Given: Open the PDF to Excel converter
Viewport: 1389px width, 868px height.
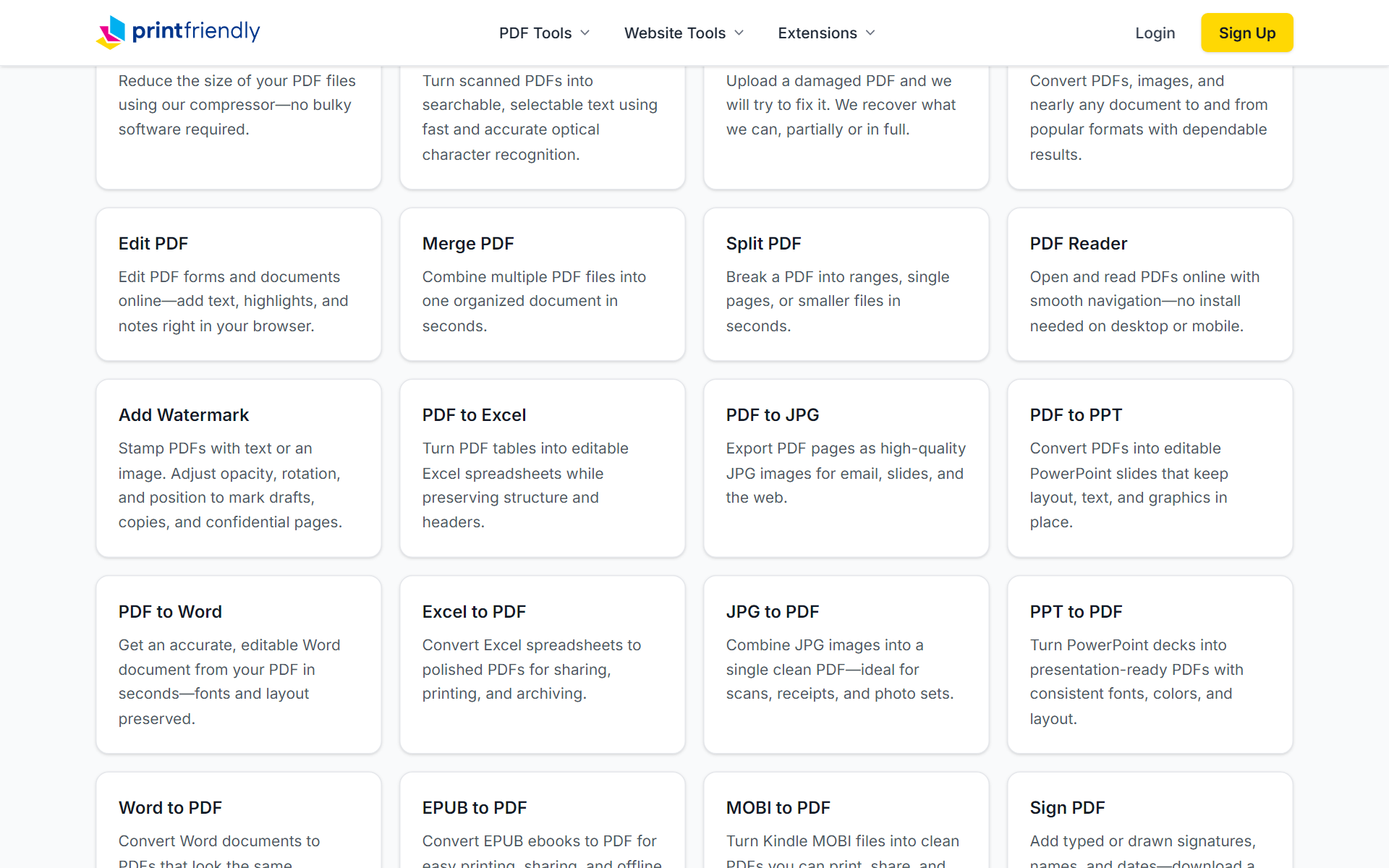Looking at the screenshot, I should coord(543,468).
